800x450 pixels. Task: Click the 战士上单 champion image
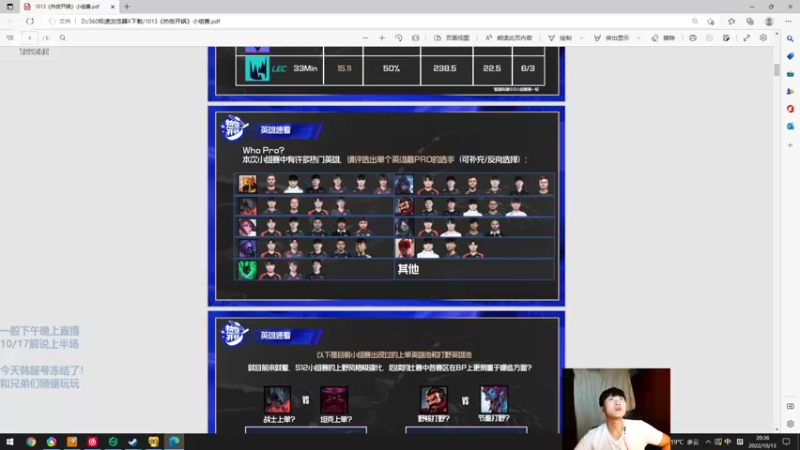click(278, 399)
